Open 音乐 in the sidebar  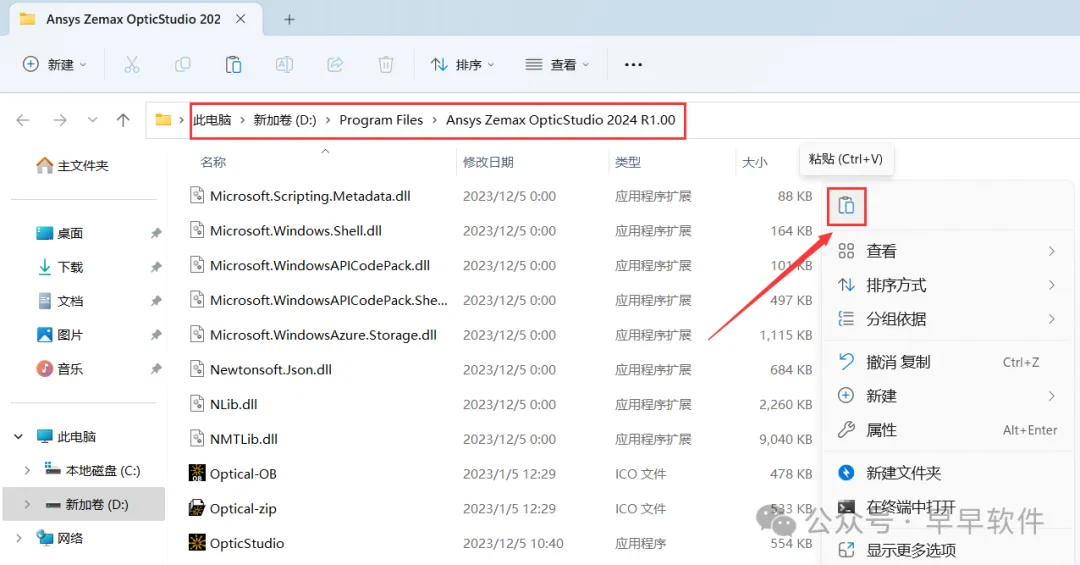pos(59,369)
